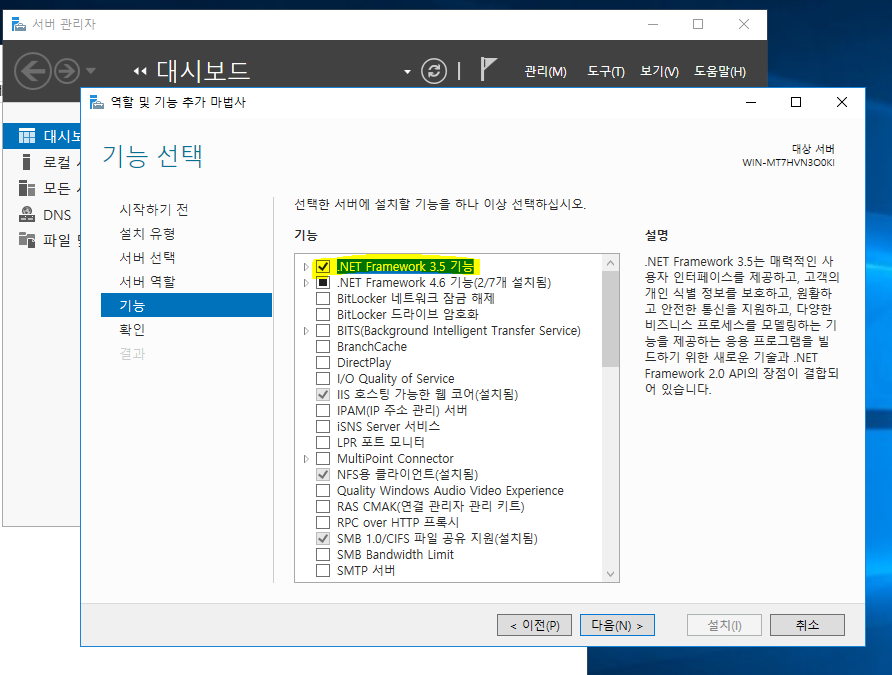The width and height of the screenshot is (892, 675).
Task: Enable I/O Quality of Service checkbox
Action: pyautogui.click(x=323, y=378)
